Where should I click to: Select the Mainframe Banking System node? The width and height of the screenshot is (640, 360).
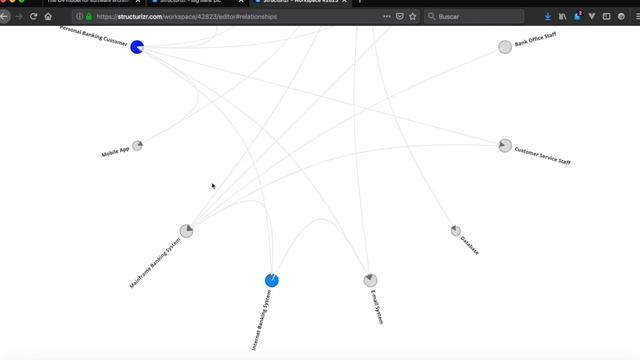coord(187,231)
